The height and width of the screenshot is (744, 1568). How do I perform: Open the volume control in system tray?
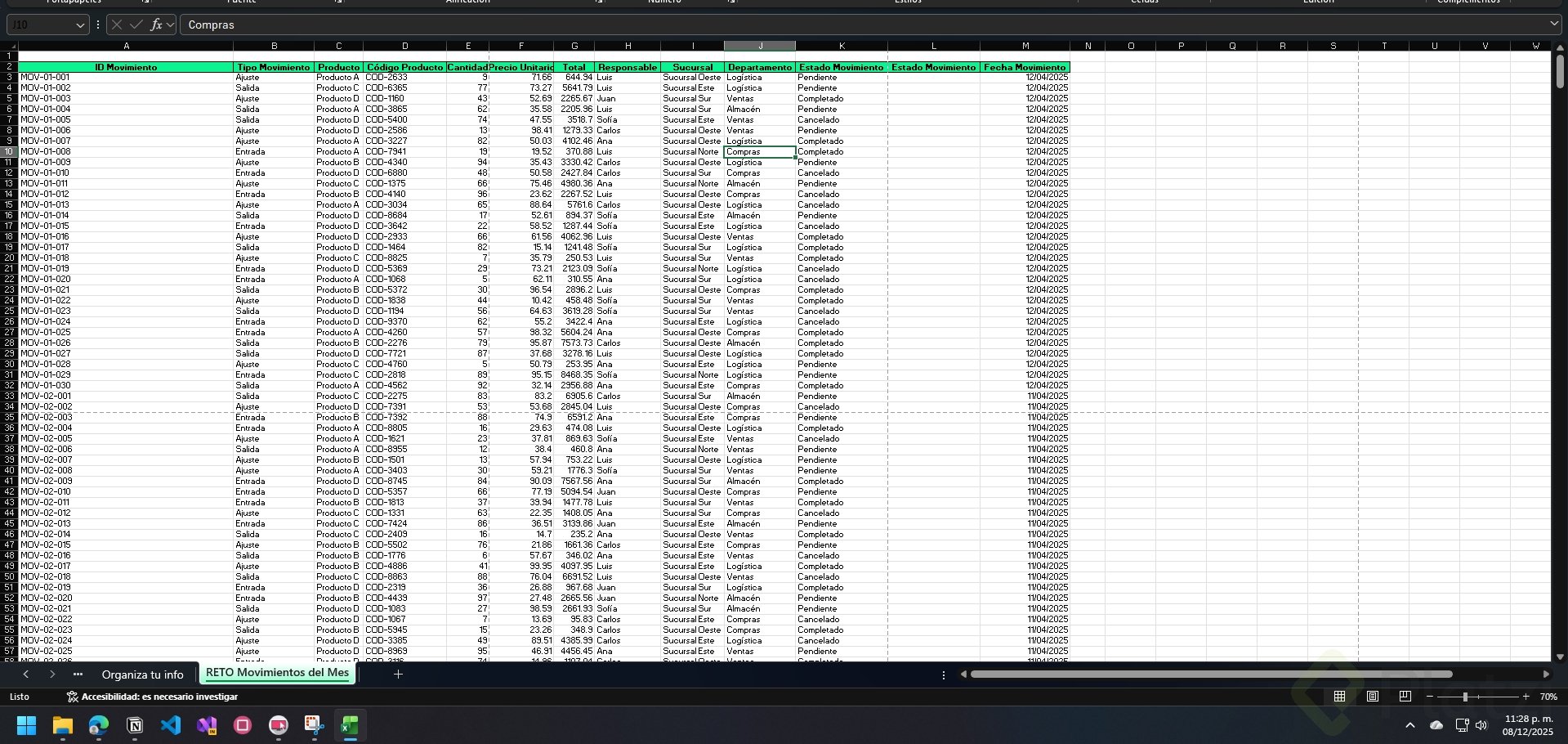tap(1481, 725)
